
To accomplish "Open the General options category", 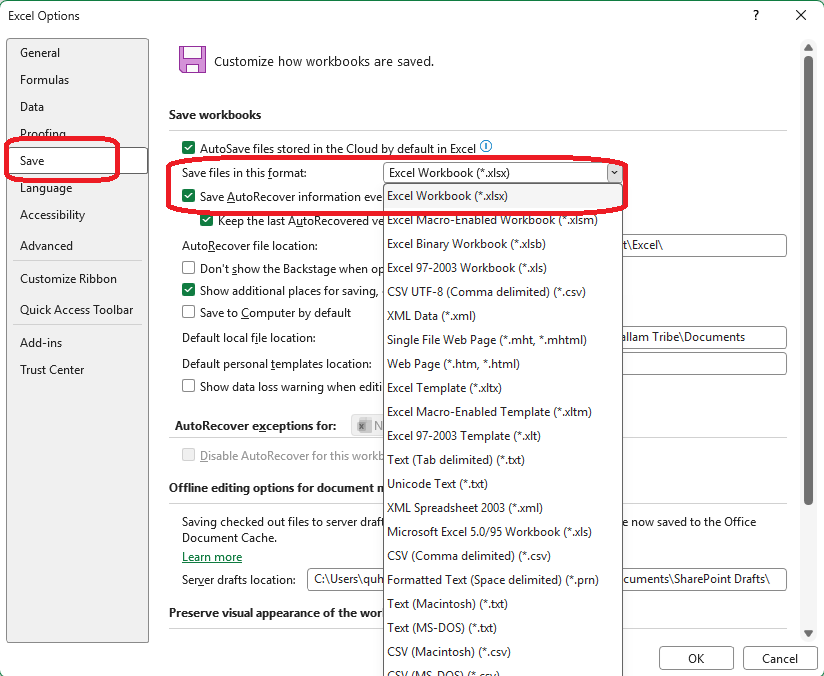I will [77, 53].
